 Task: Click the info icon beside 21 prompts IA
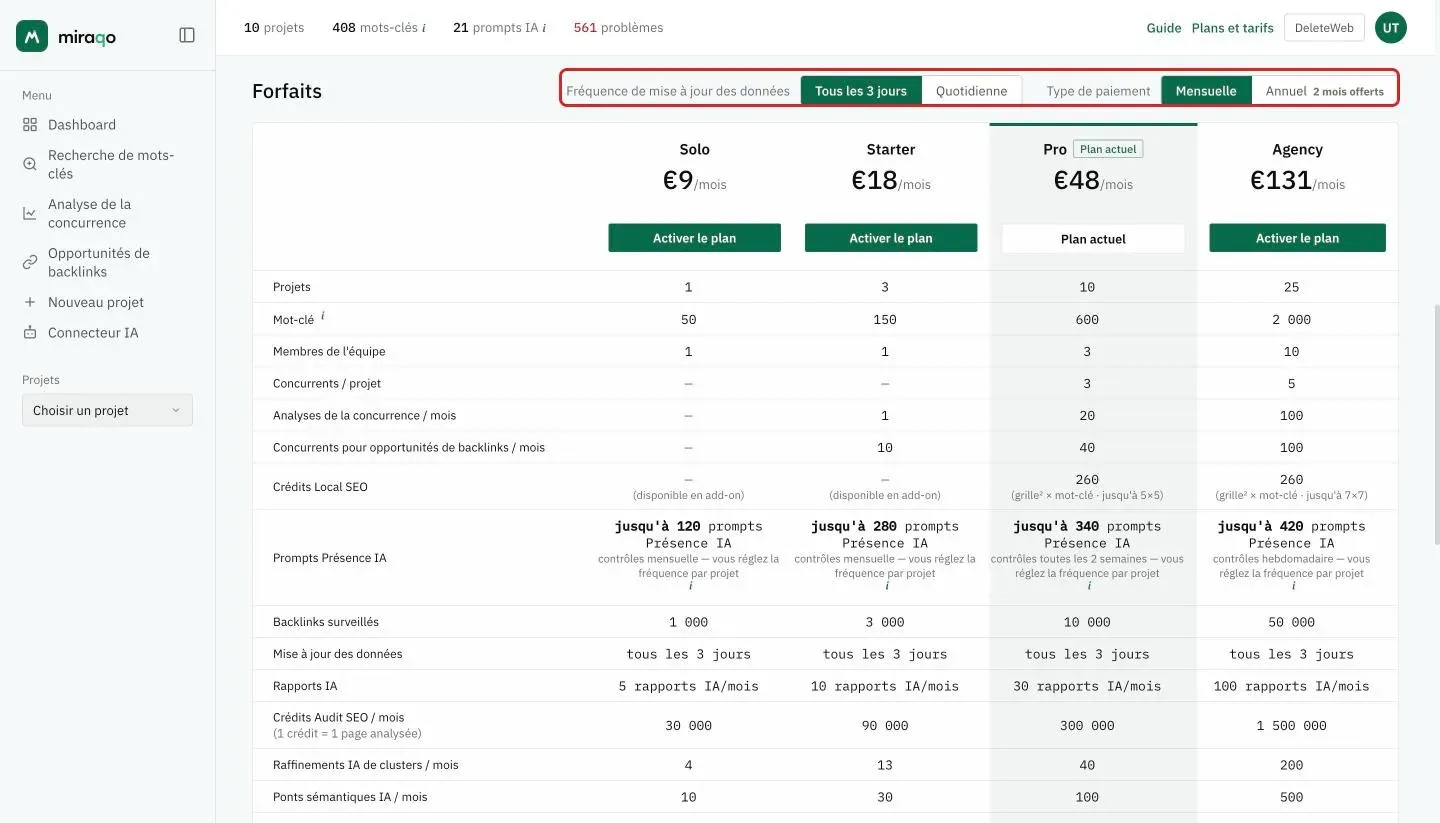tap(544, 28)
